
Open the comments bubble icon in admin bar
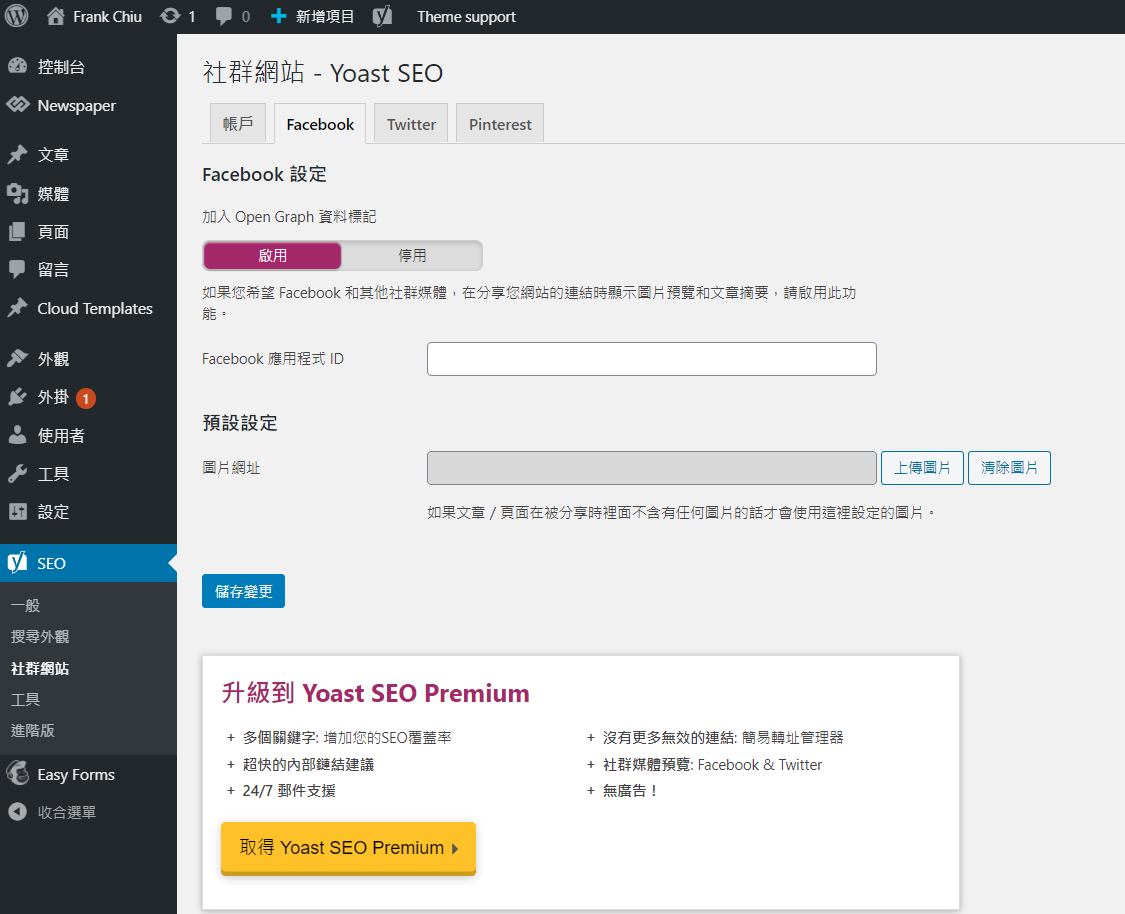point(225,16)
